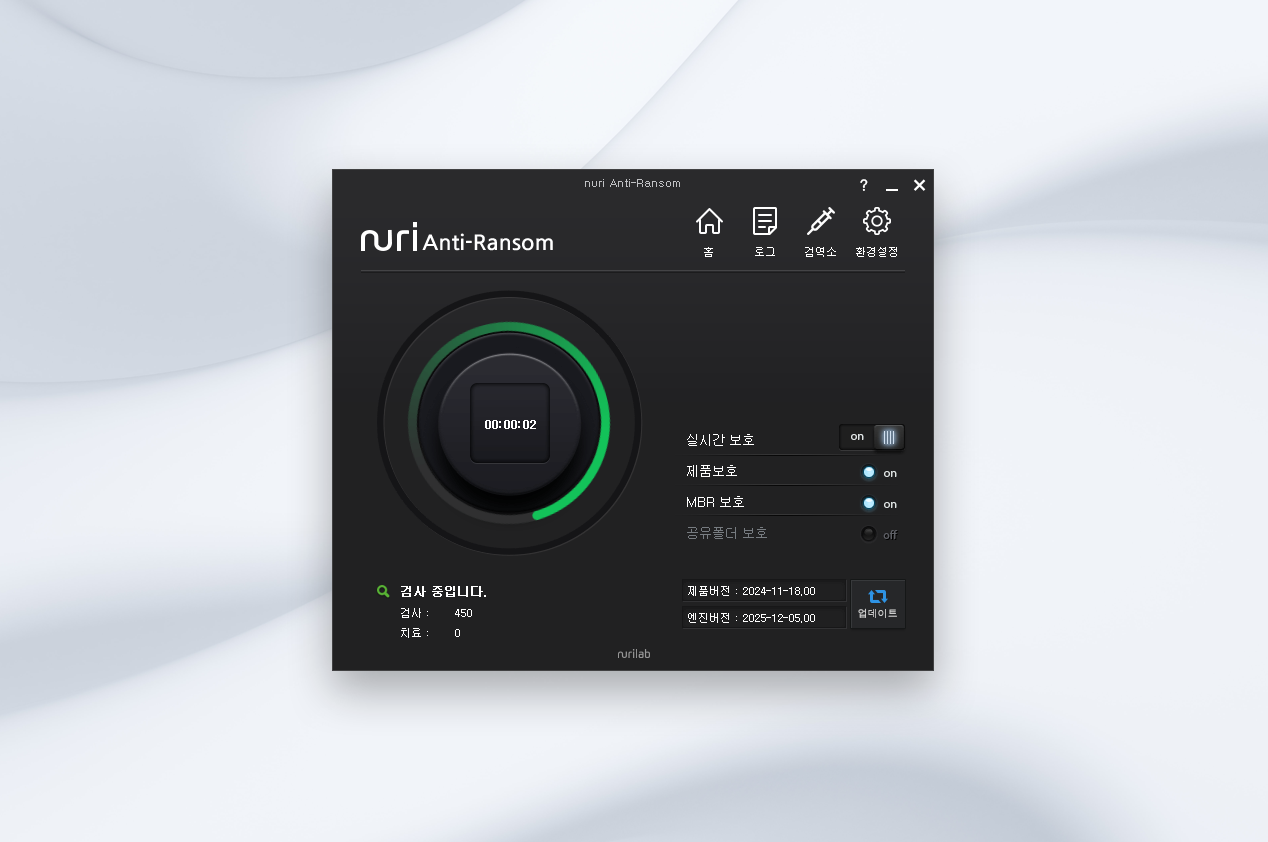
Task: Click the central scan timer button
Action: (510, 424)
